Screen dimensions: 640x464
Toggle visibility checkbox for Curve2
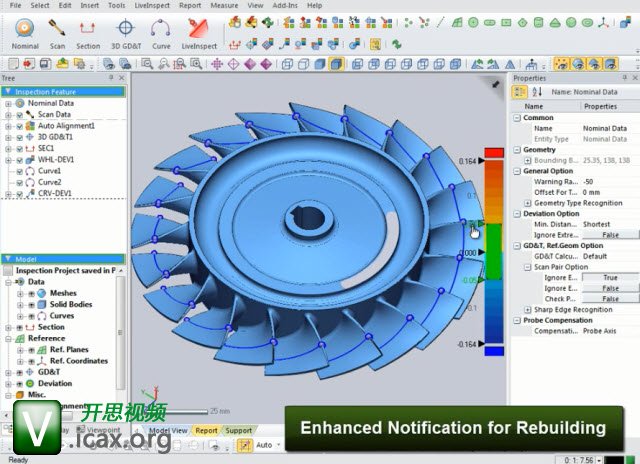coord(19,182)
